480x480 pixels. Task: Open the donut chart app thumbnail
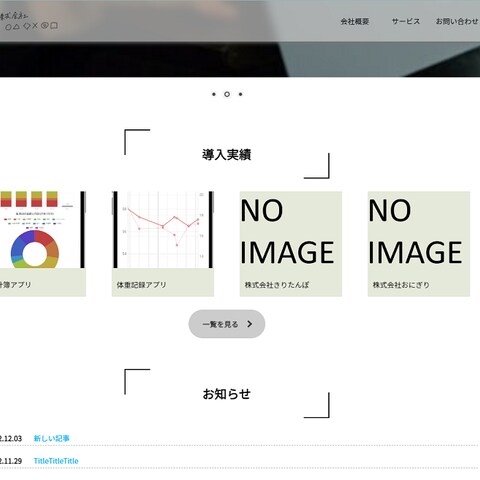pyautogui.click(x=43, y=230)
